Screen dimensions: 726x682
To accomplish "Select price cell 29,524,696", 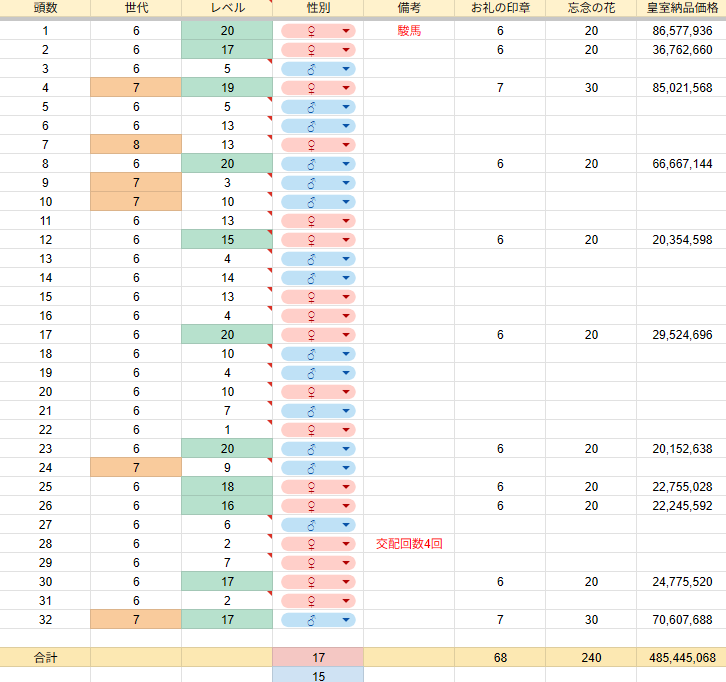I will pyautogui.click(x=682, y=335).
